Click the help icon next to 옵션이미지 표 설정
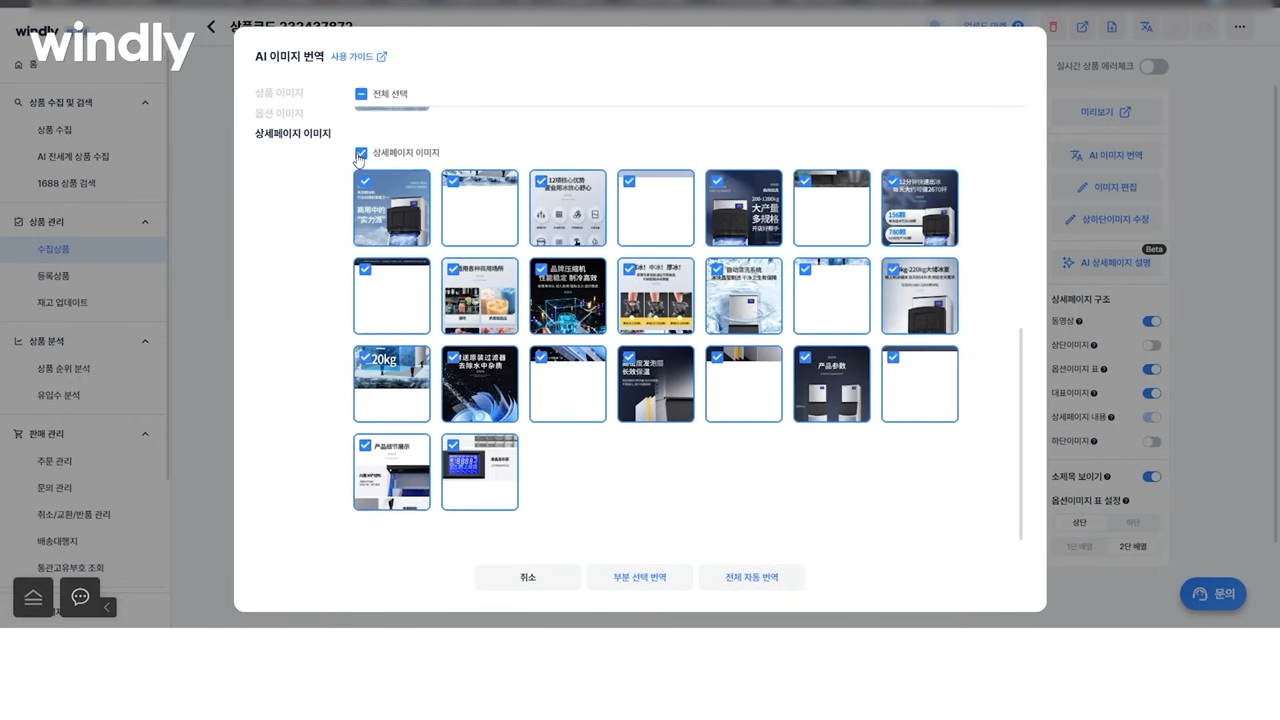1280x720 pixels. [x=1126, y=501]
